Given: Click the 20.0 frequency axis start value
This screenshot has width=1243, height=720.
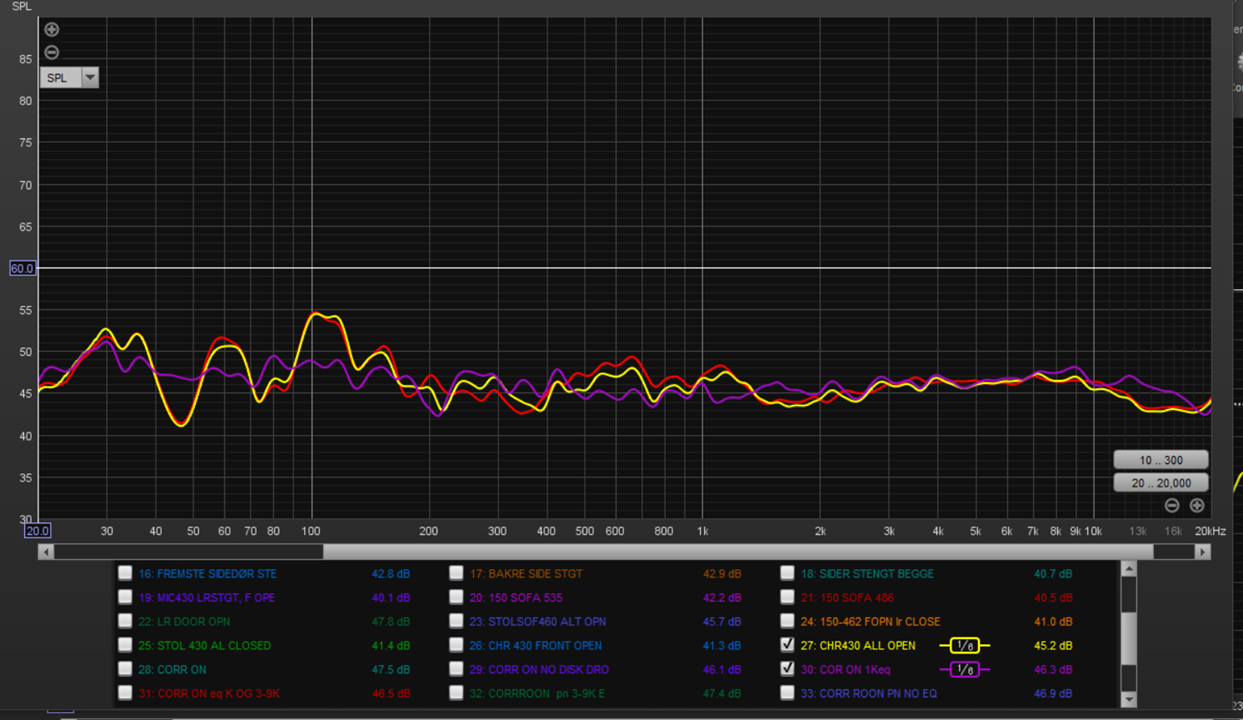Looking at the screenshot, I should point(38,531).
